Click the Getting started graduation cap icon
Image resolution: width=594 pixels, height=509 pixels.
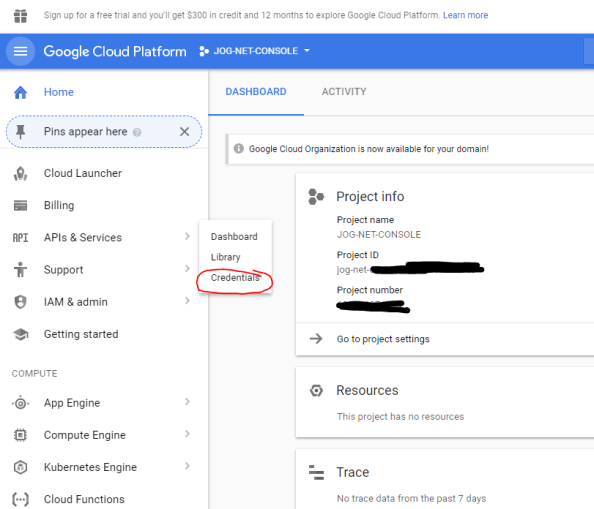20,334
